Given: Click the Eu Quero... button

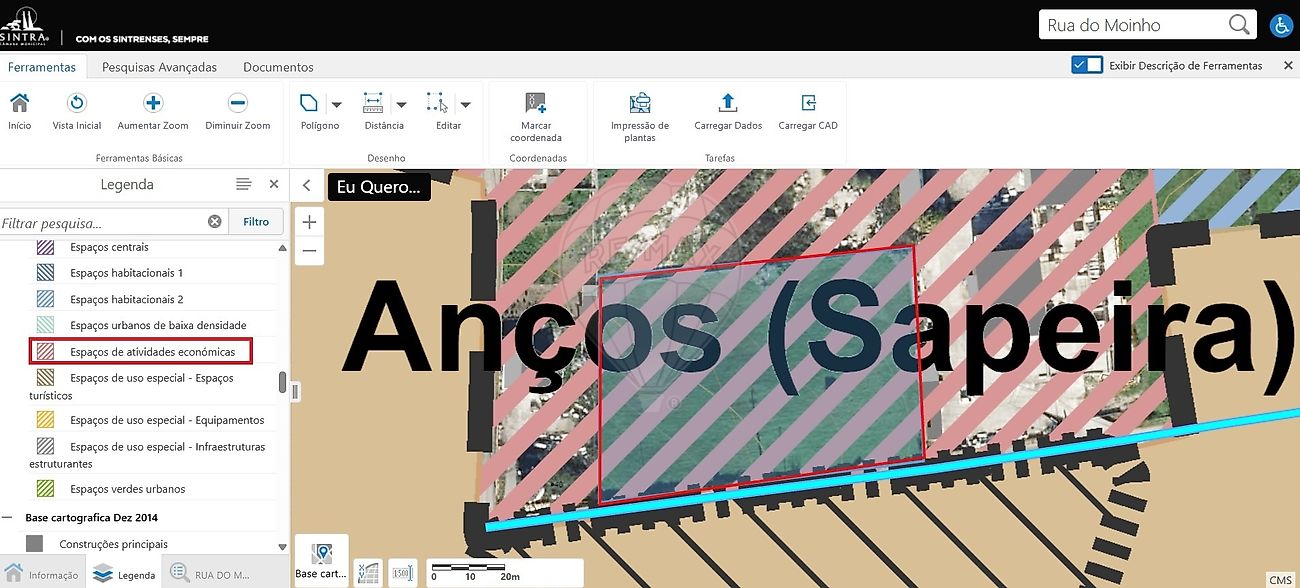Looking at the screenshot, I should point(379,187).
